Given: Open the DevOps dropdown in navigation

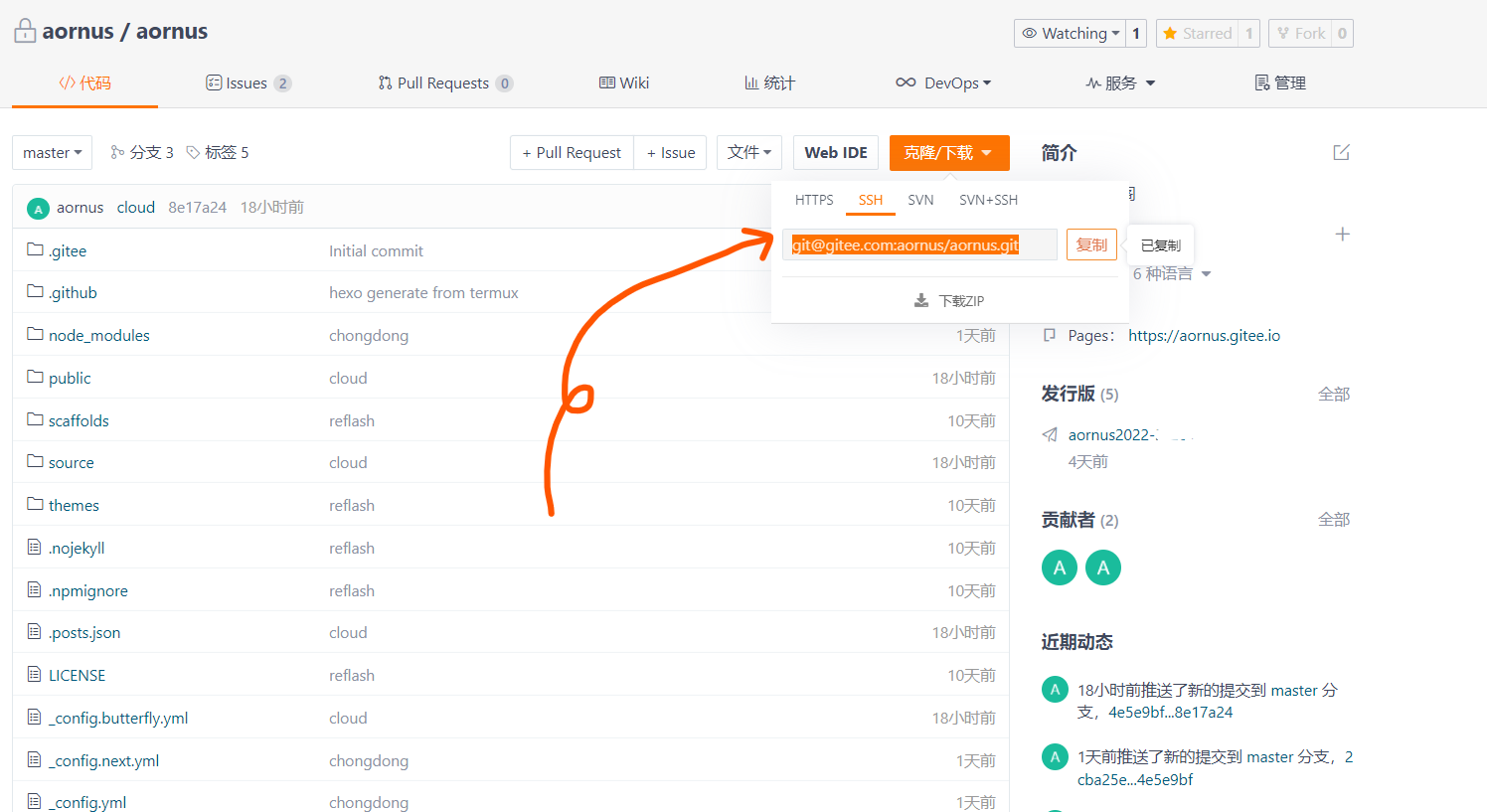Looking at the screenshot, I should coord(942,83).
